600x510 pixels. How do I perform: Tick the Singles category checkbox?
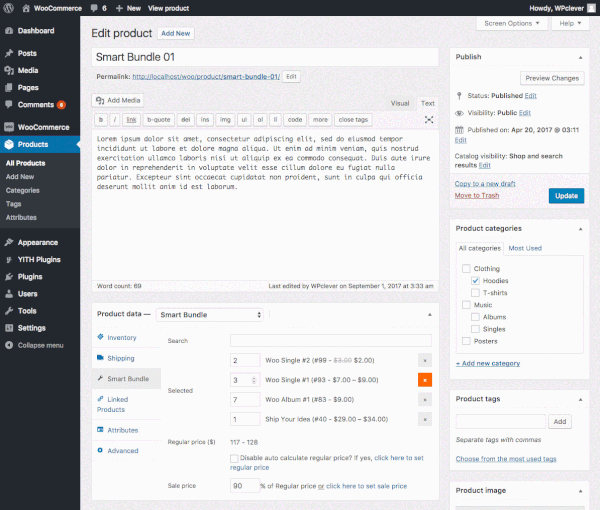pyautogui.click(x=475, y=329)
